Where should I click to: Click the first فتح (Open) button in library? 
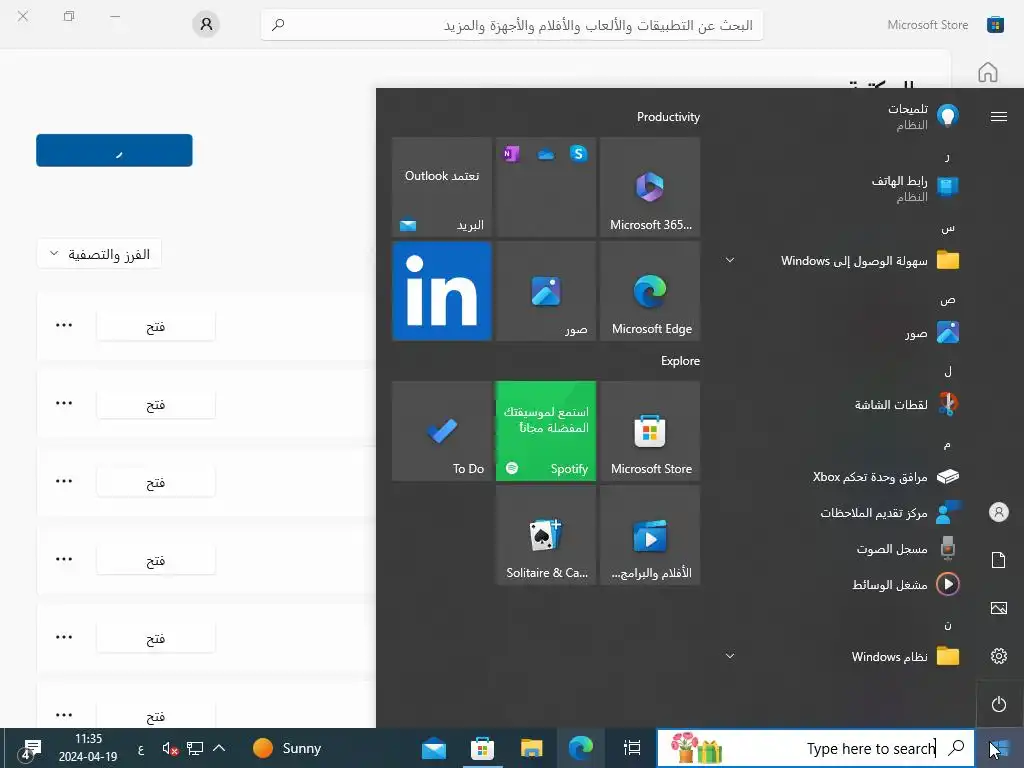[155, 326]
